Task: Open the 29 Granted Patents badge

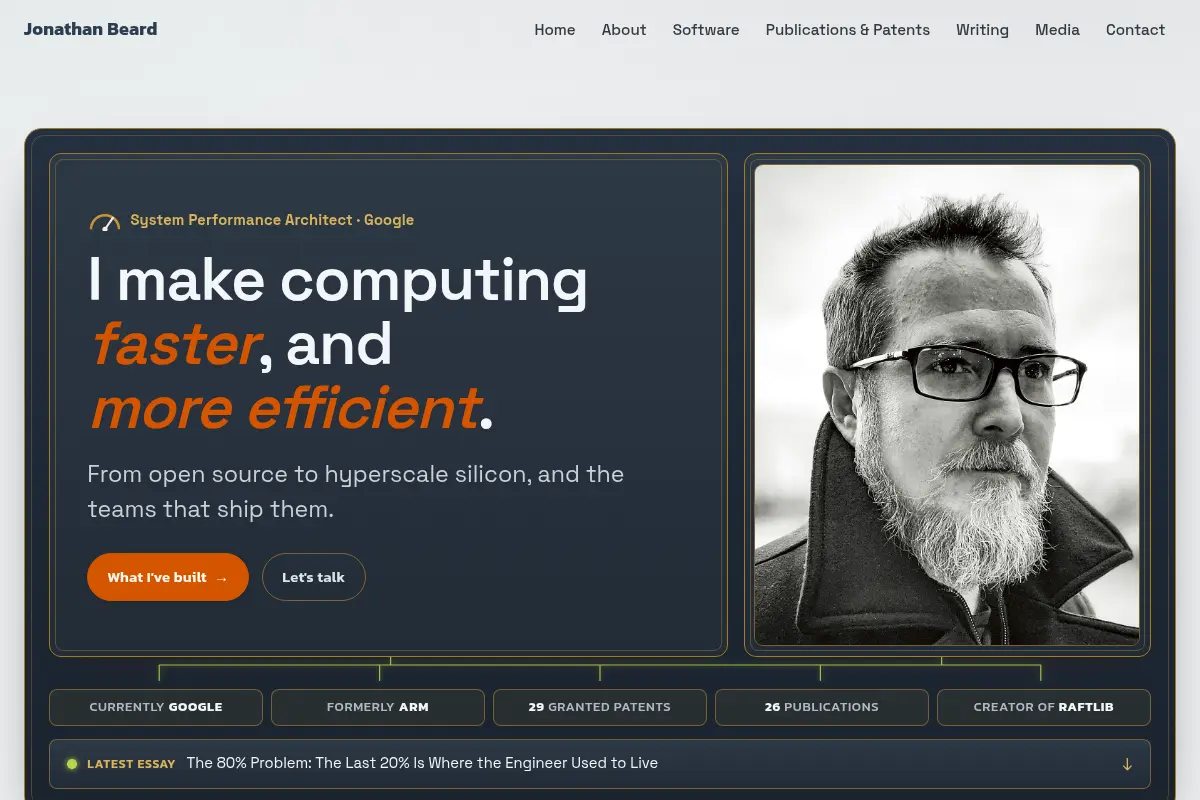Action: [x=600, y=707]
